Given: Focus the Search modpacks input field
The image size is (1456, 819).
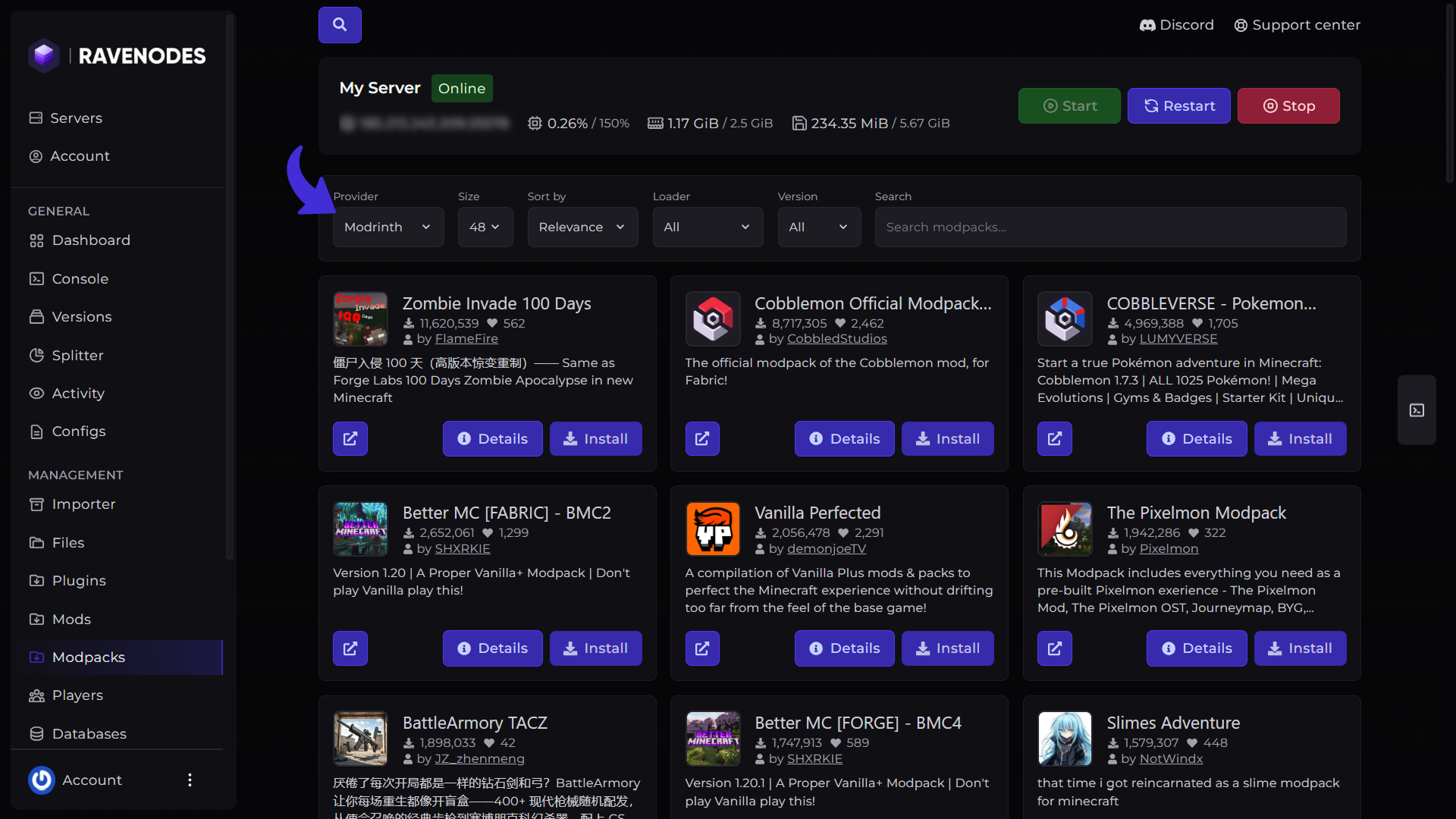Looking at the screenshot, I should click(1110, 227).
